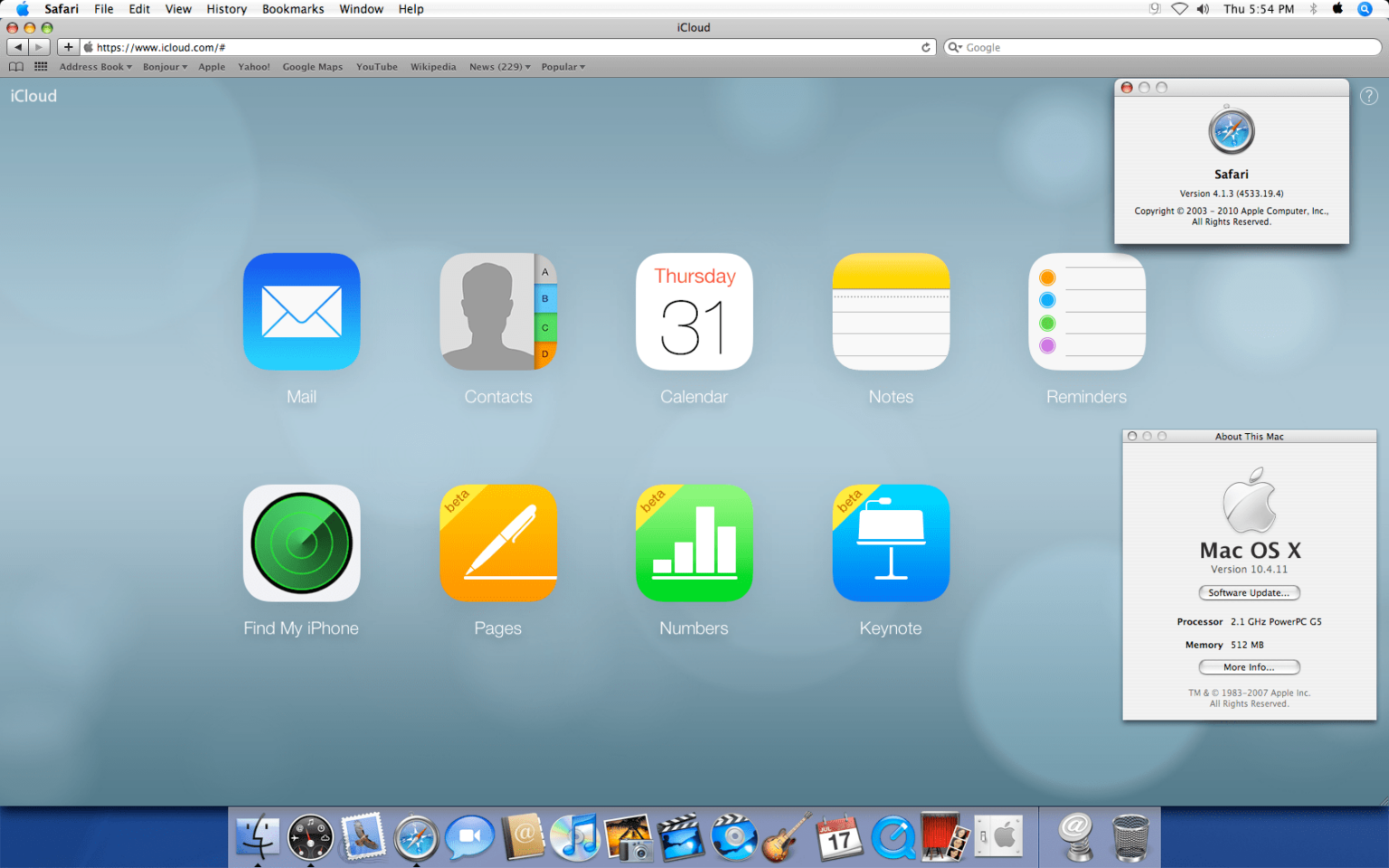Expand the Bonjour bookmarks dropdown
The width and height of the screenshot is (1389, 868).
[x=165, y=67]
